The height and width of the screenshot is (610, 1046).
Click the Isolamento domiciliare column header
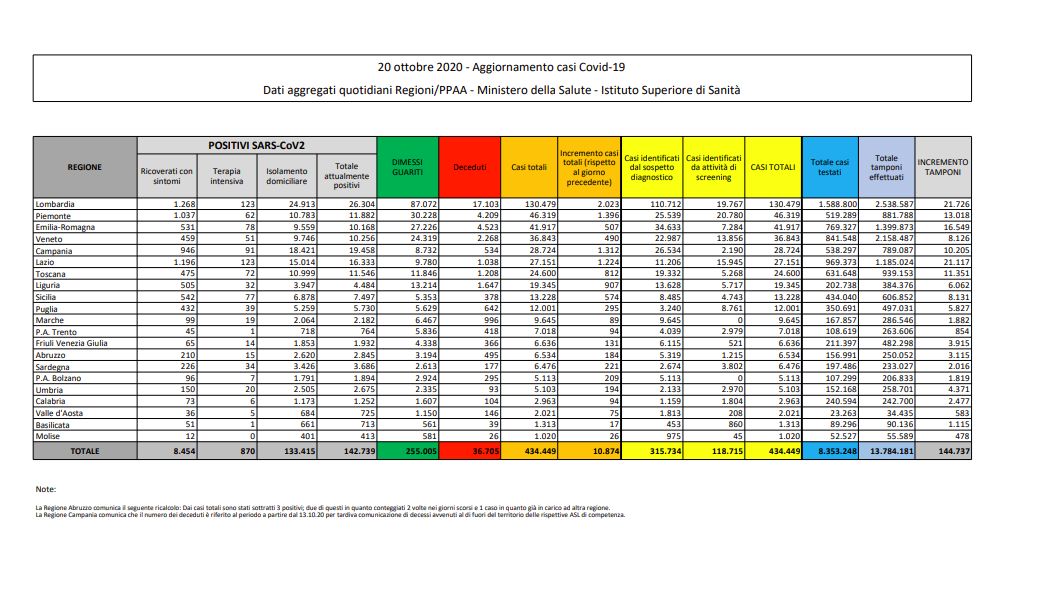click(286, 176)
